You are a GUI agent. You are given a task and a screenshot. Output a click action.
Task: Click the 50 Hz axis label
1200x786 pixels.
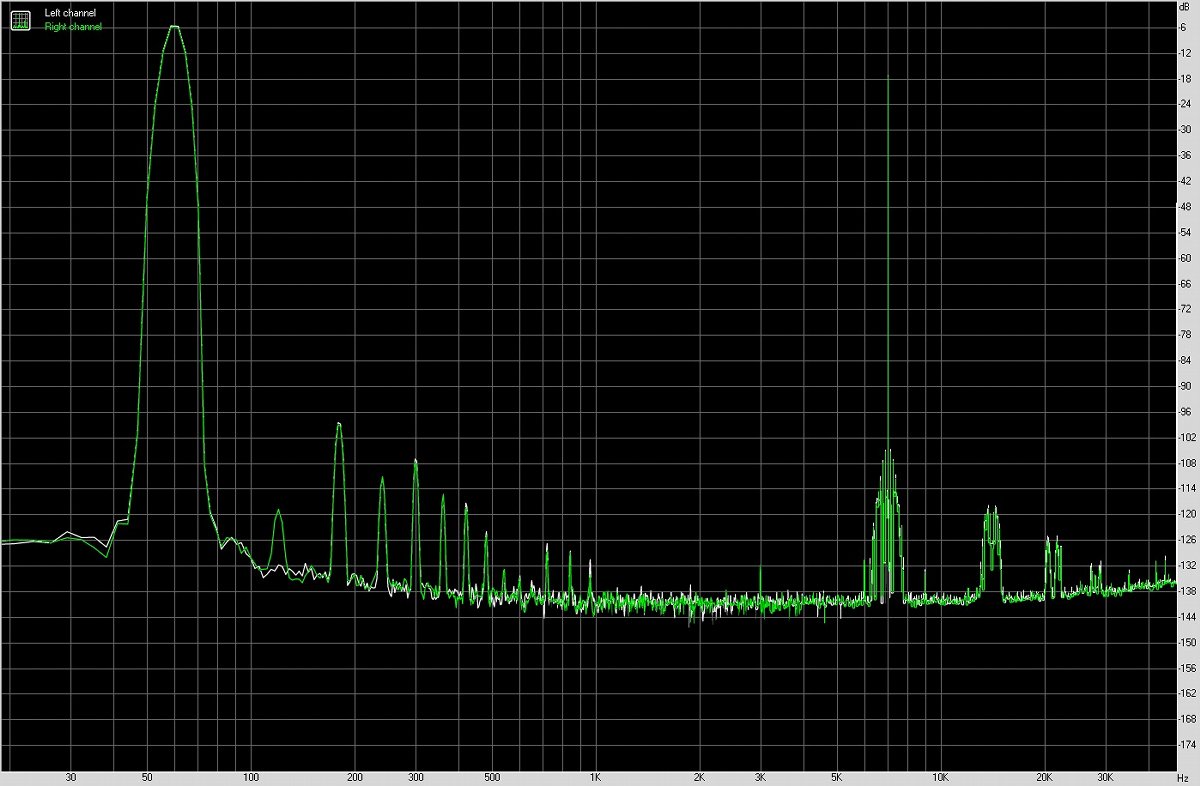[x=147, y=777]
